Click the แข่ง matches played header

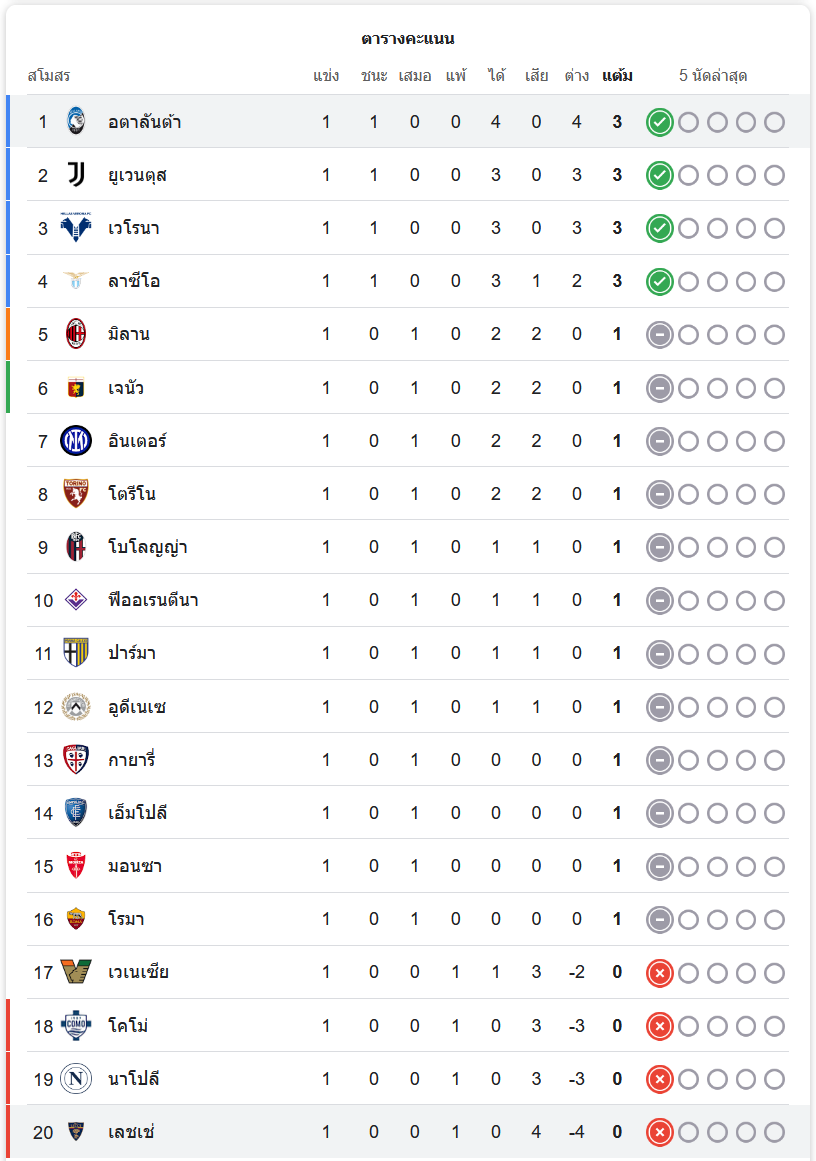pyautogui.click(x=326, y=76)
